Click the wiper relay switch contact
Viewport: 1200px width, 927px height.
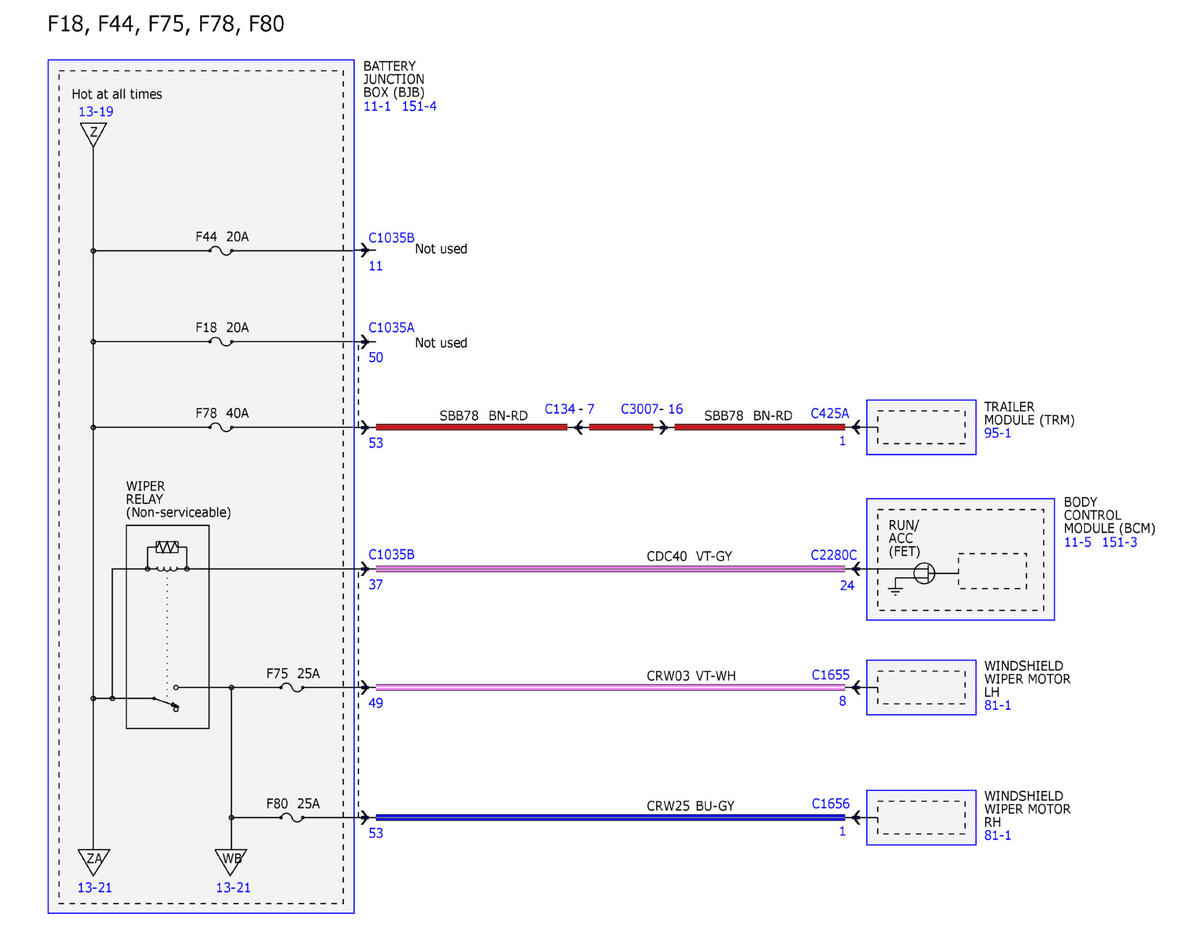165,699
